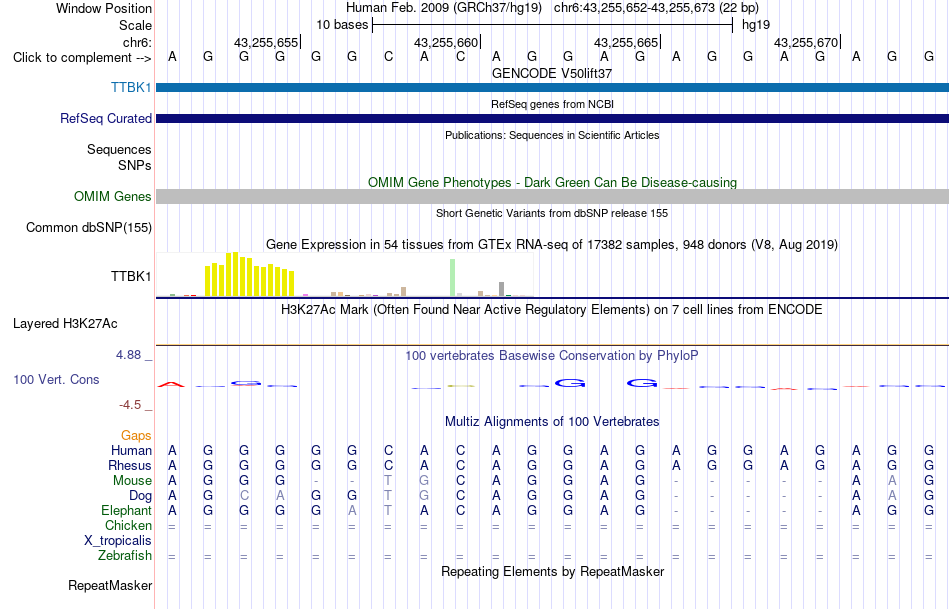
Task: Click 'Click to complement -->' label
Action: (82, 58)
